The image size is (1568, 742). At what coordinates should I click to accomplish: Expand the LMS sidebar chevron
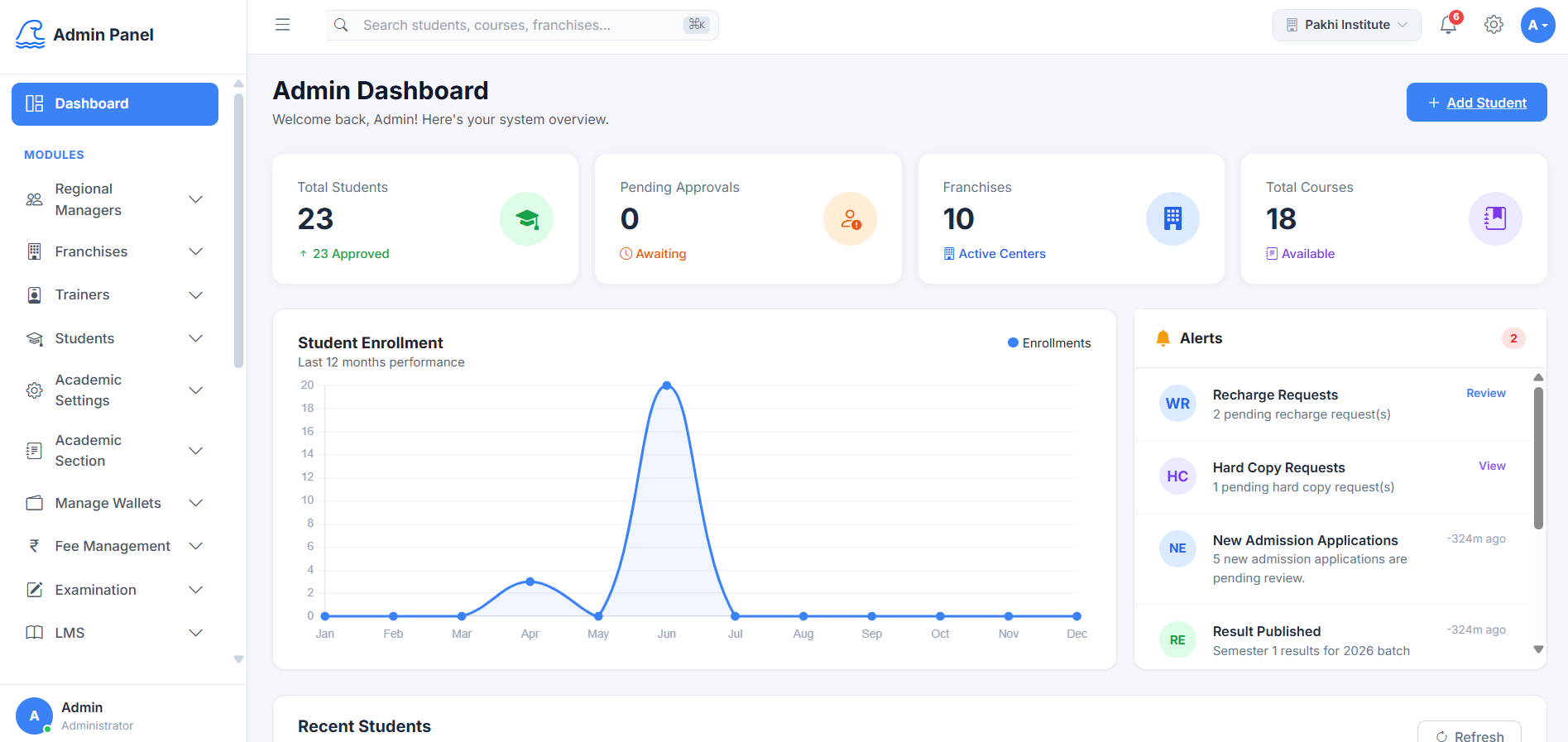click(196, 633)
